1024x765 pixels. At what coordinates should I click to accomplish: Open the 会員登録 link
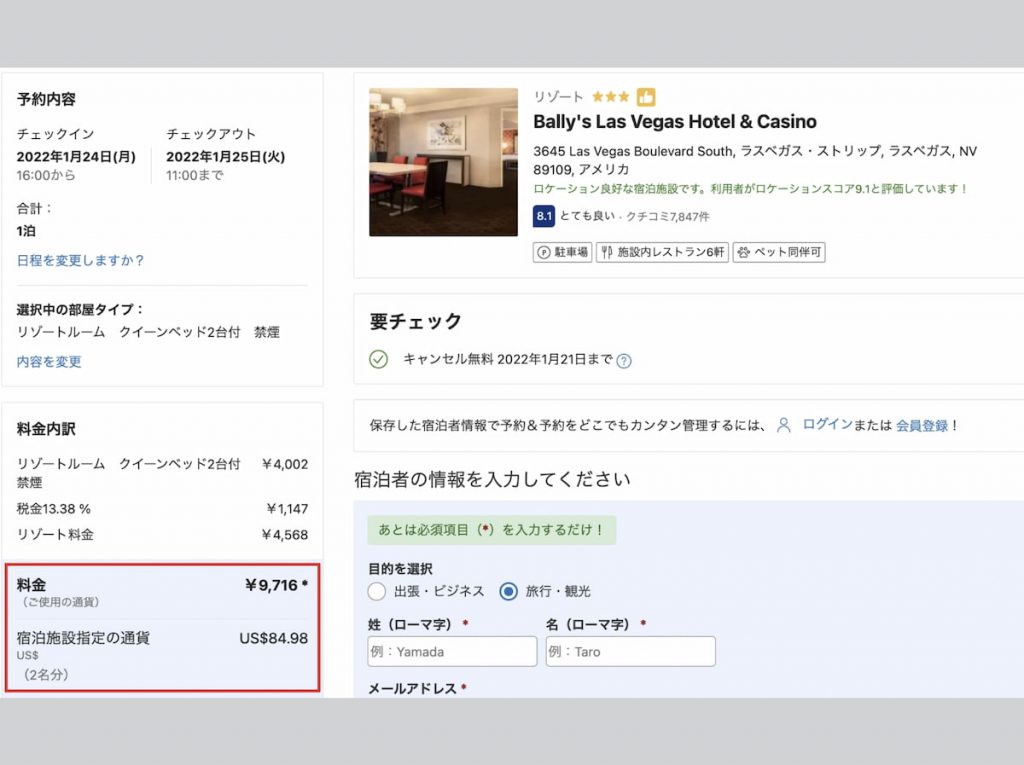921,425
